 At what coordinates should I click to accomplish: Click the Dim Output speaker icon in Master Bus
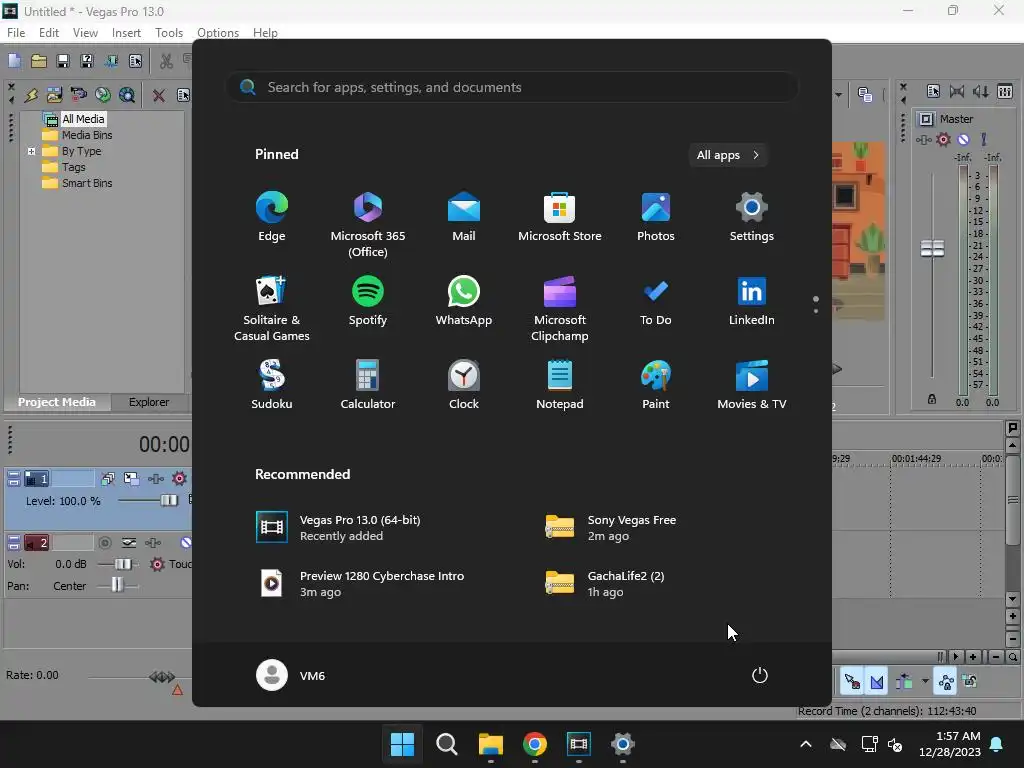(981, 91)
